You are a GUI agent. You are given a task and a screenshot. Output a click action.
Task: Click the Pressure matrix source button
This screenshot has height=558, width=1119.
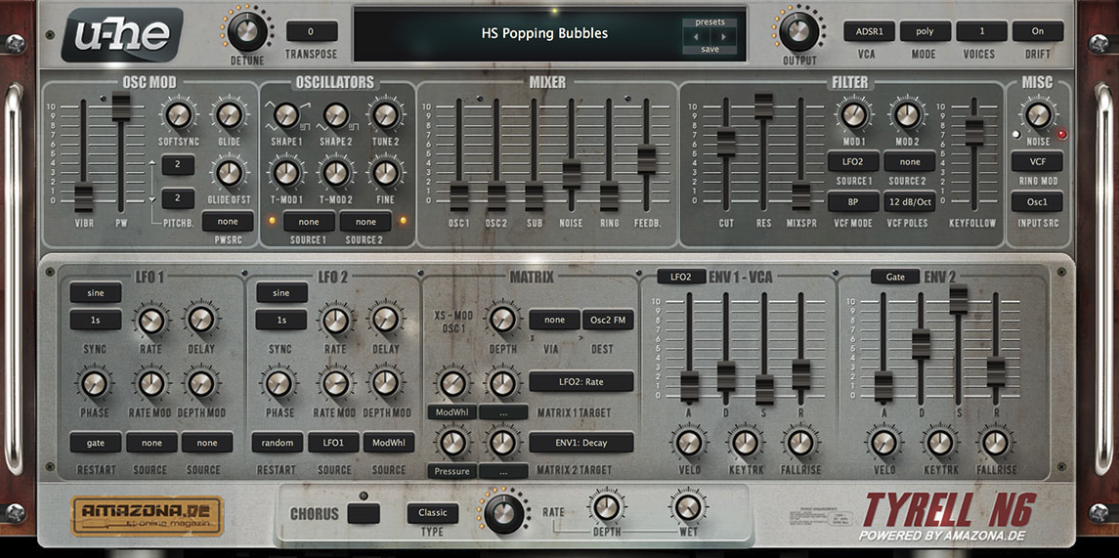pyautogui.click(x=452, y=472)
